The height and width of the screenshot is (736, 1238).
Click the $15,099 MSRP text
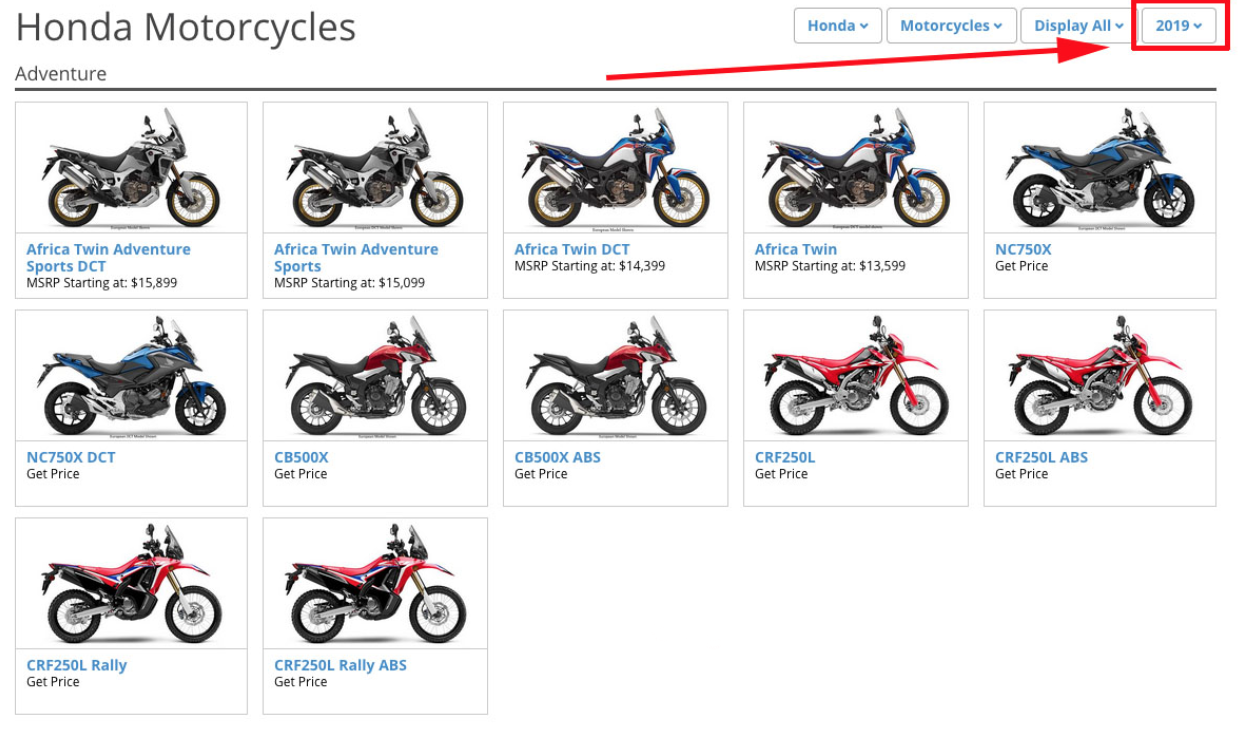point(350,283)
